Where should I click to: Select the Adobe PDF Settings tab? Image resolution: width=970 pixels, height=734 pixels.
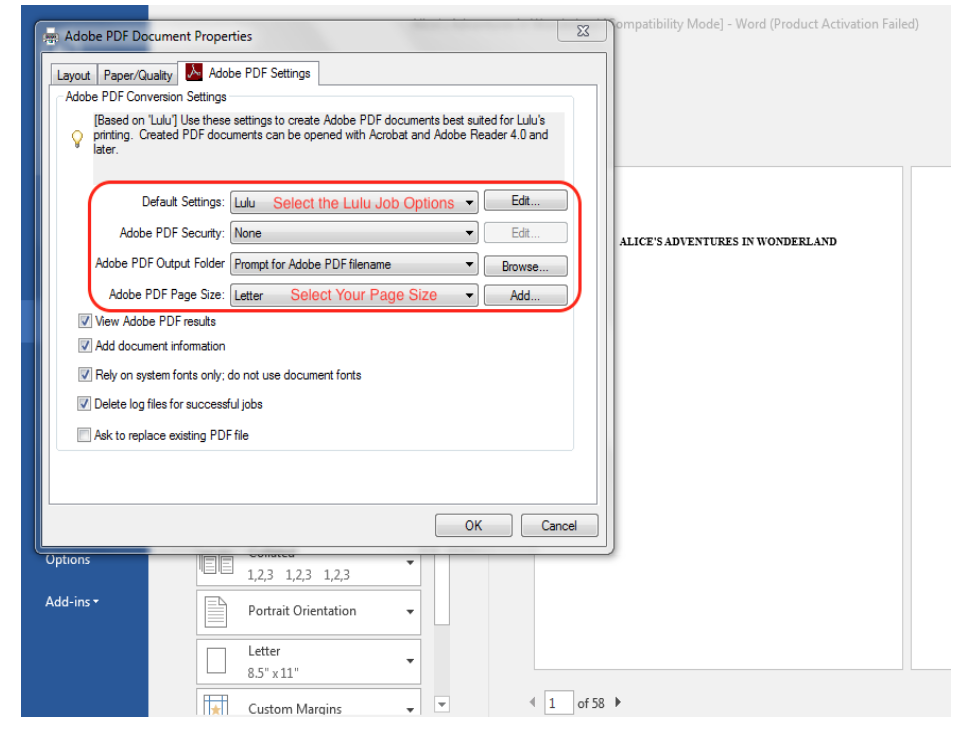click(x=249, y=73)
